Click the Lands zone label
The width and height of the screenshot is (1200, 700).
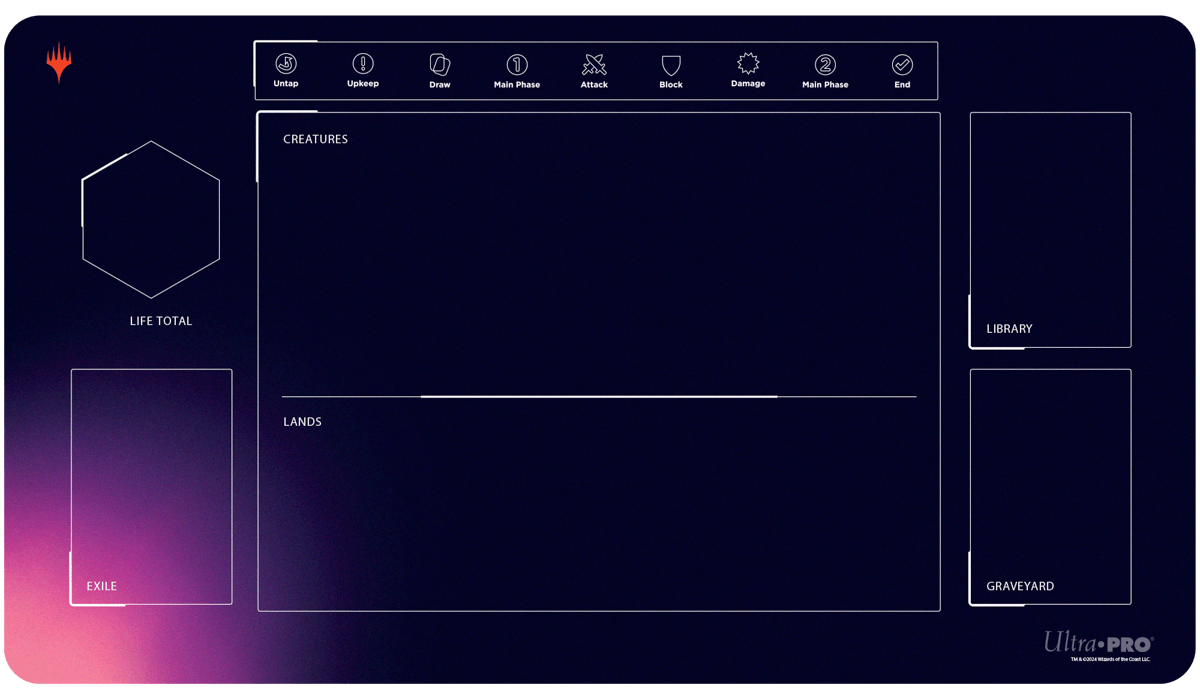(302, 422)
